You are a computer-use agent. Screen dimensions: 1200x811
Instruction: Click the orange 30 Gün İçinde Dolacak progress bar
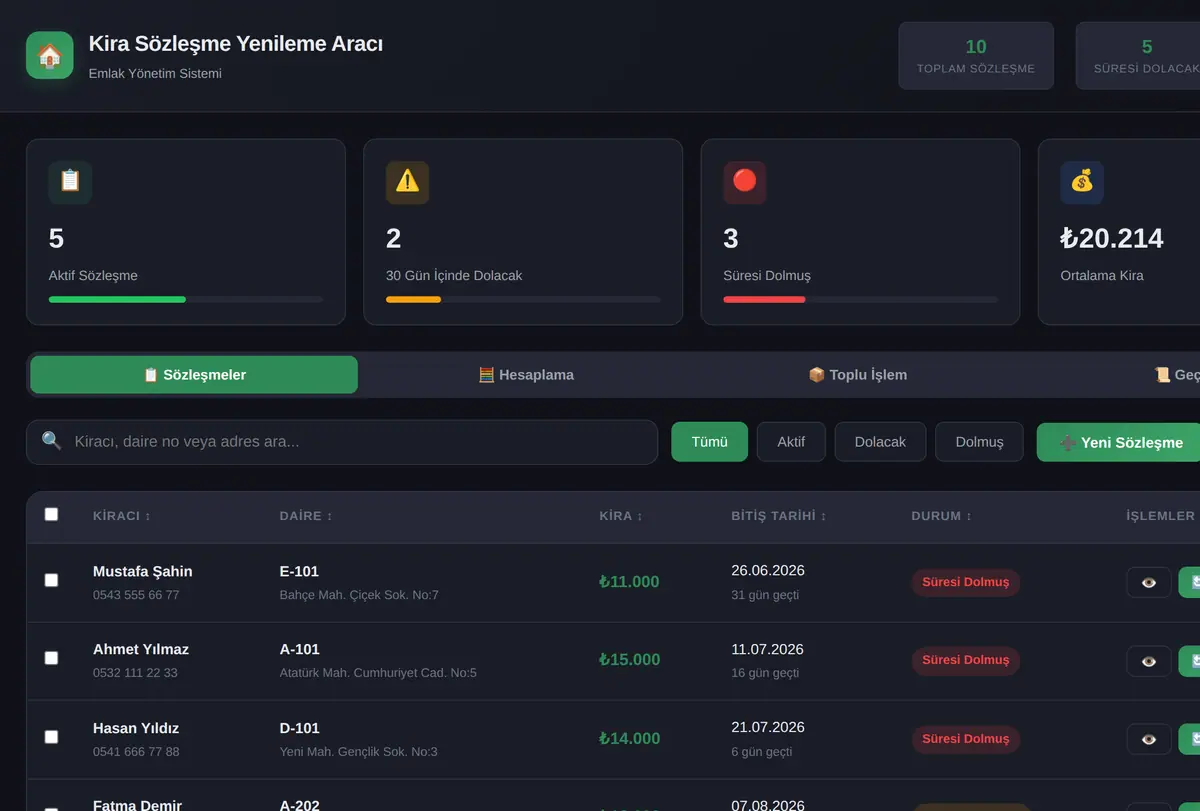click(413, 299)
